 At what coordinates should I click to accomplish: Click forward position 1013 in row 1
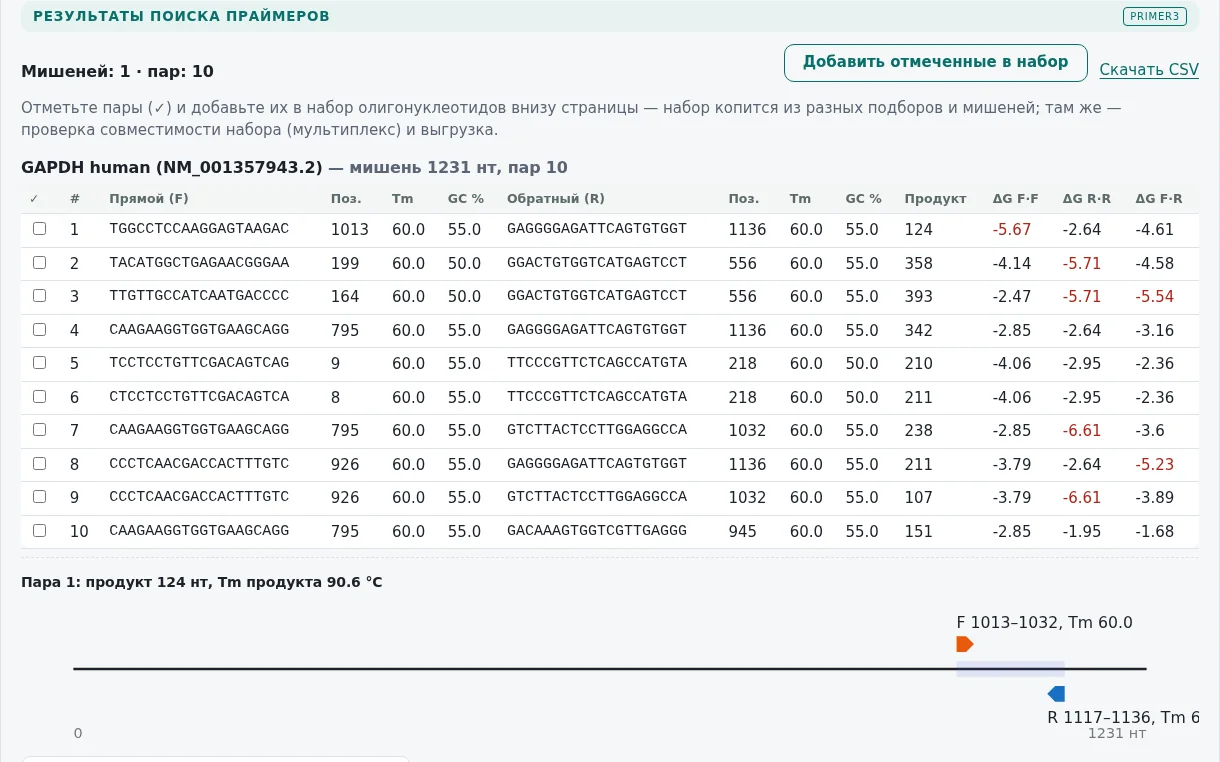[x=350, y=230]
